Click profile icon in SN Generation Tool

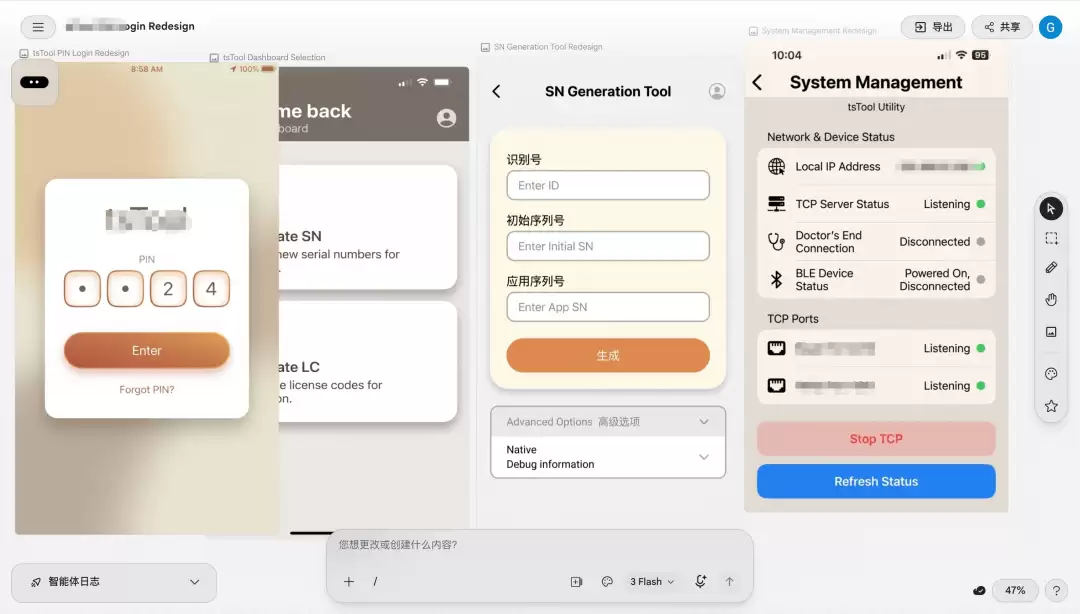pos(717,92)
